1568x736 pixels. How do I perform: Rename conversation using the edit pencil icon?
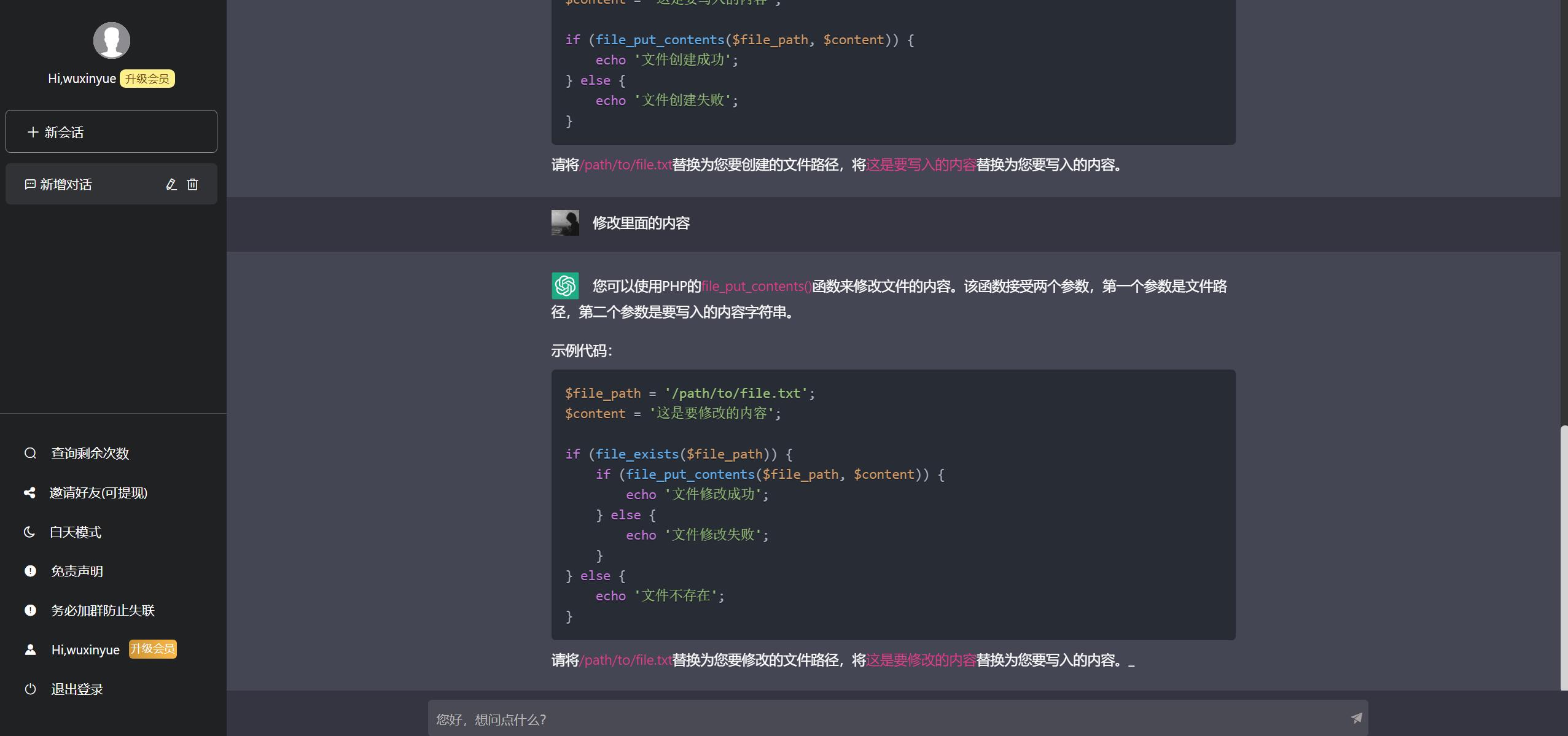pyautogui.click(x=171, y=184)
